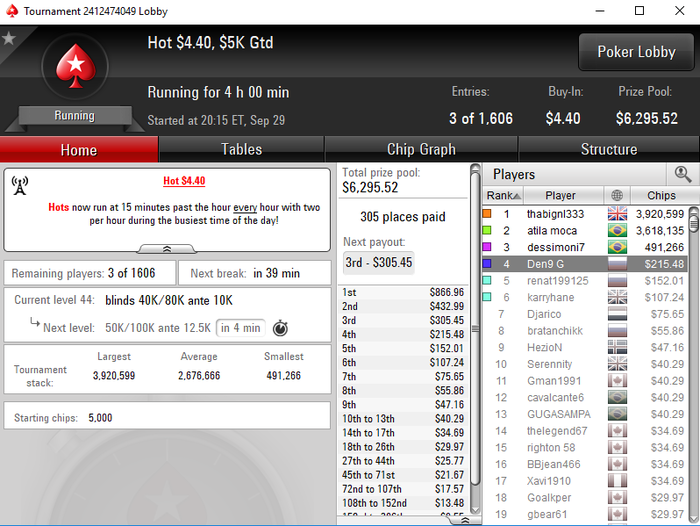Click the stopwatch icon beside next level

pos(280,328)
